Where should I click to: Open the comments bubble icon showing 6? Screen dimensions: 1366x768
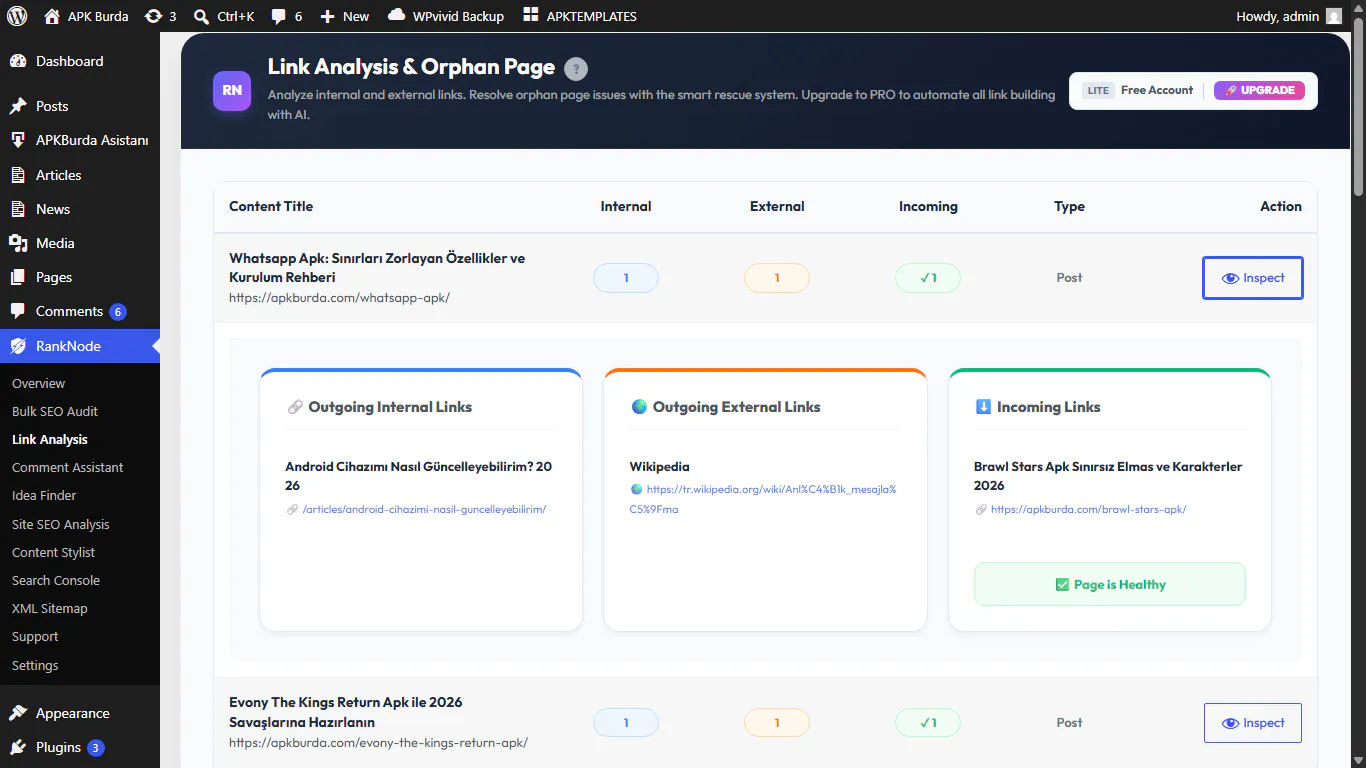(x=278, y=17)
